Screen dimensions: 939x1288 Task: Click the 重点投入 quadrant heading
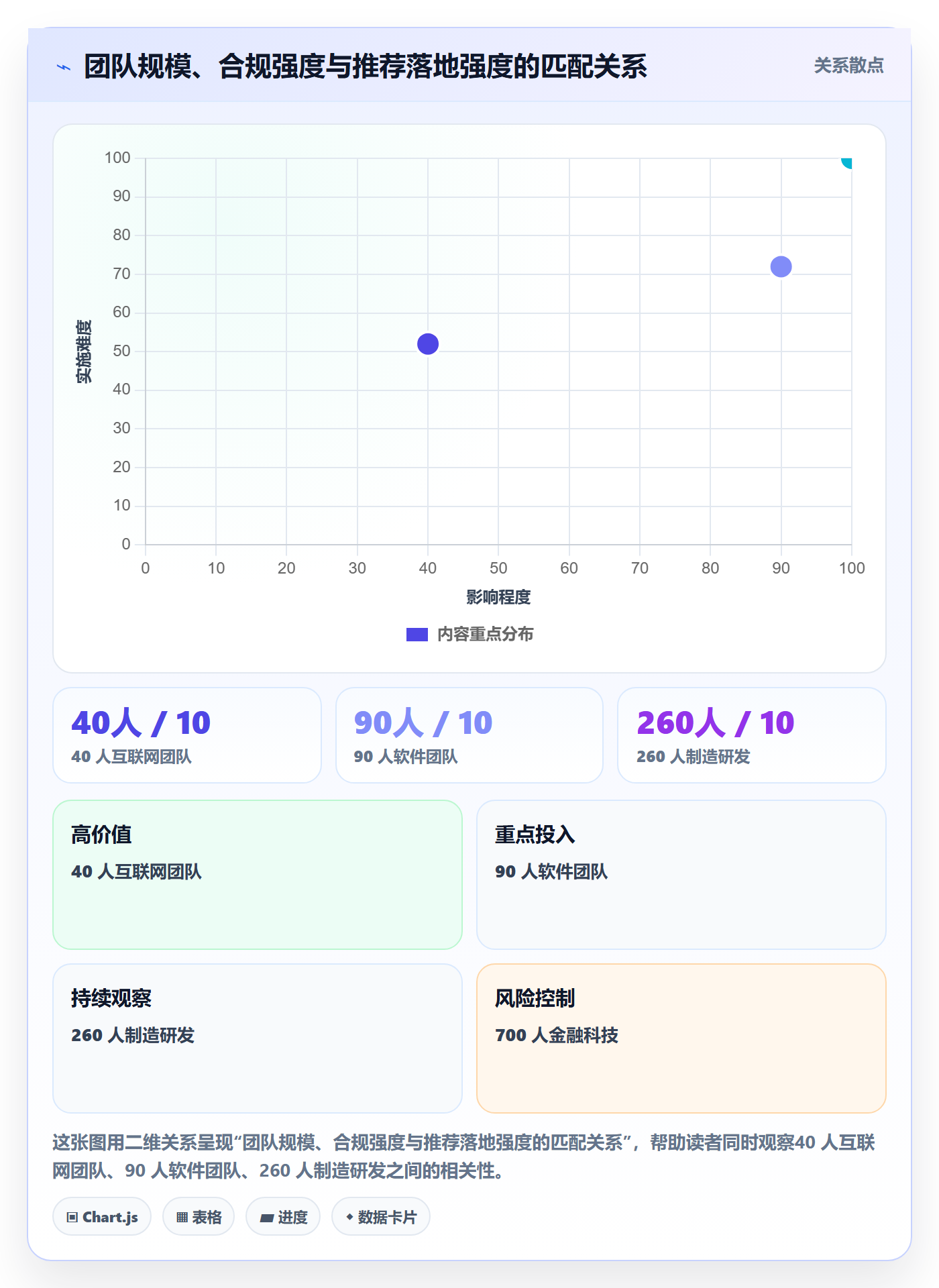535,835
